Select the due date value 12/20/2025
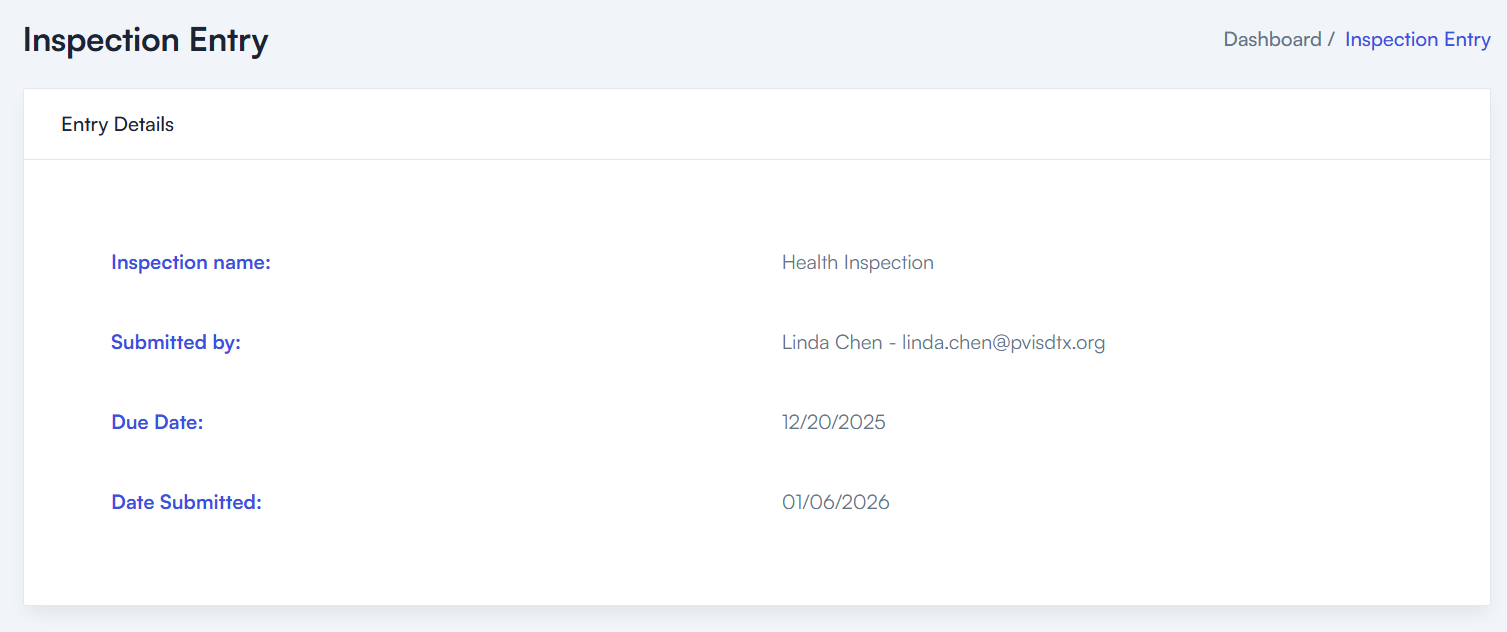 click(x=834, y=423)
